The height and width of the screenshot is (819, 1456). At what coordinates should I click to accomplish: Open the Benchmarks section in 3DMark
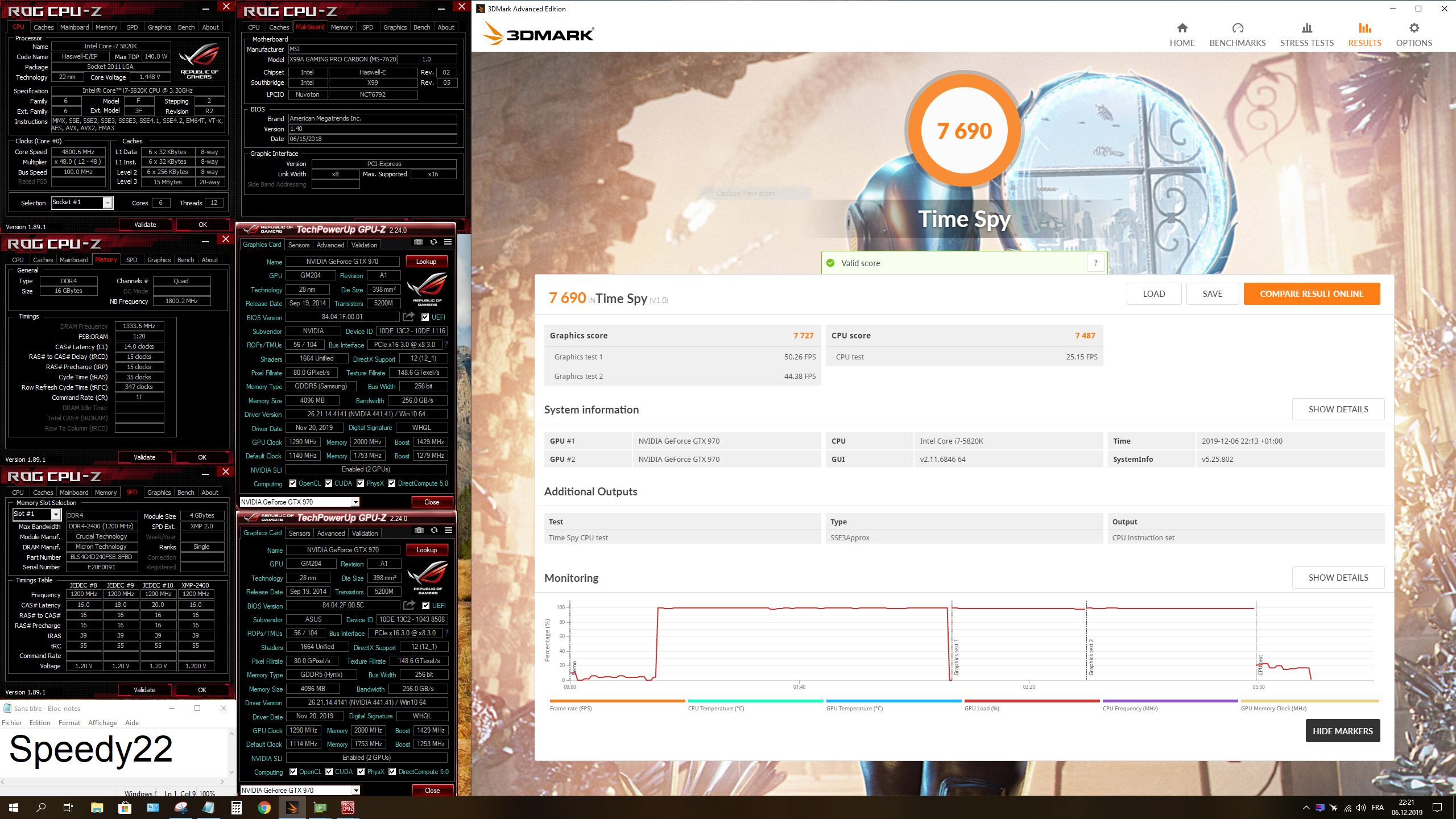click(x=1237, y=35)
